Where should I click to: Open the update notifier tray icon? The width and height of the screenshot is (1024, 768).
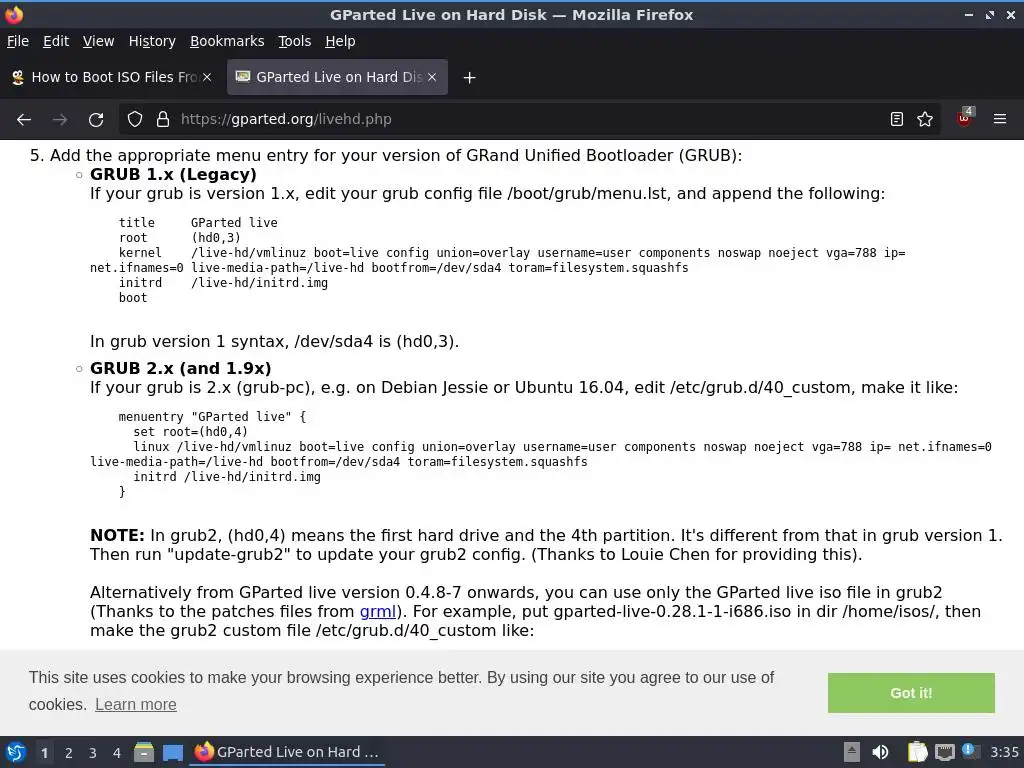click(x=970, y=751)
